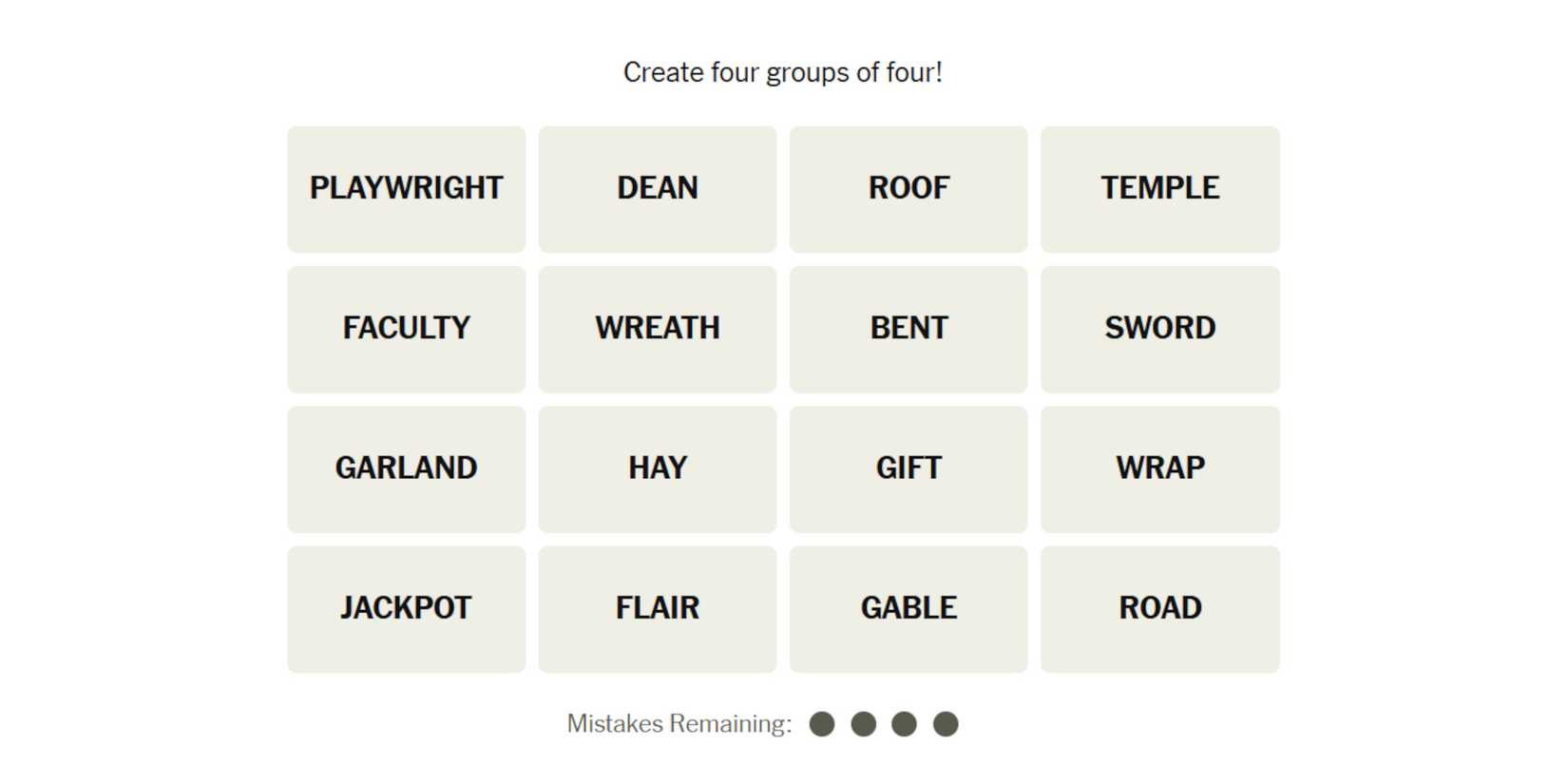The height and width of the screenshot is (784, 1568).
Task: Tap the GARLAND tile
Action: (x=406, y=468)
